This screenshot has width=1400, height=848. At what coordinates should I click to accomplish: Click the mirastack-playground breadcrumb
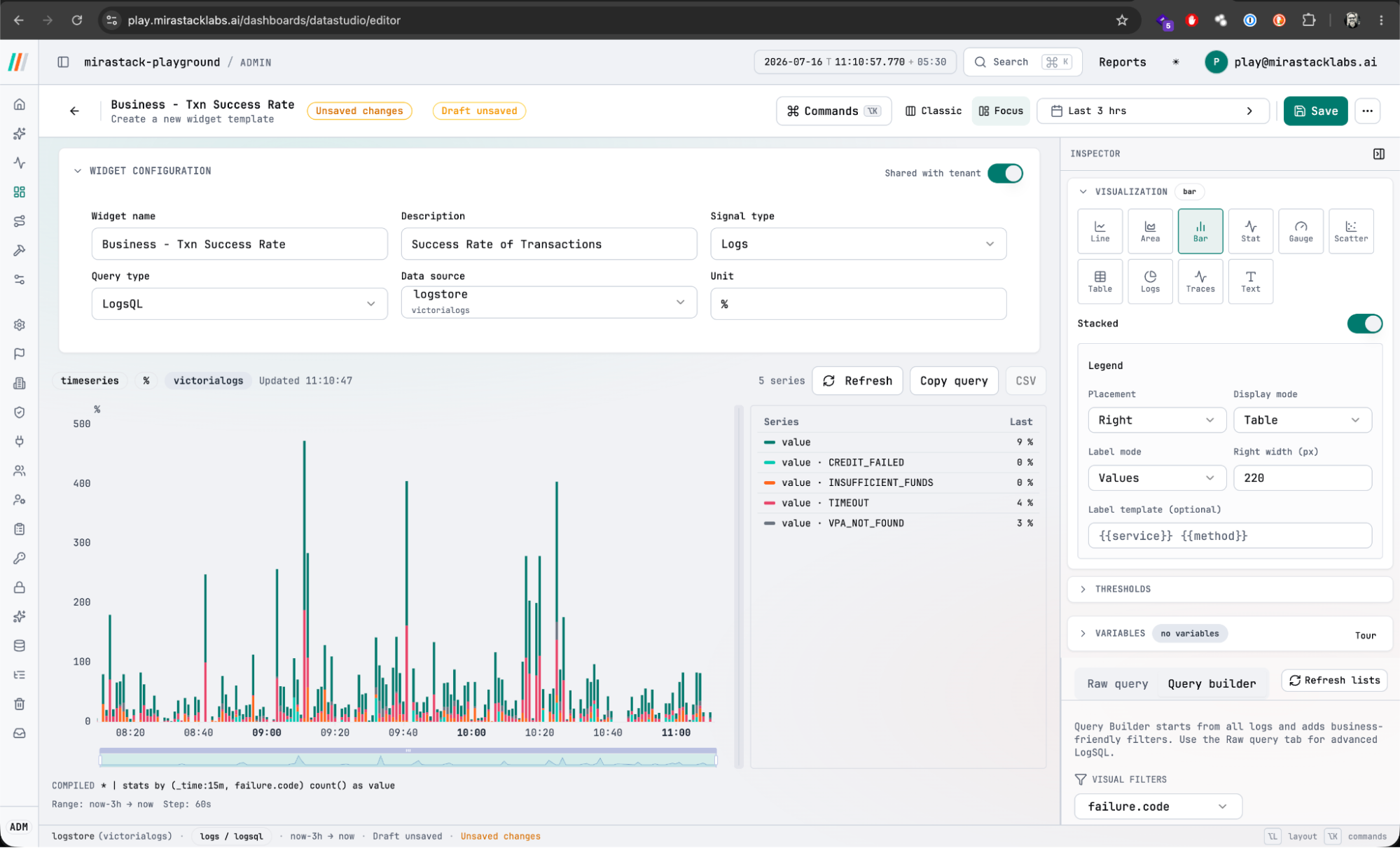pyautogui.click(x=152, y=62)
